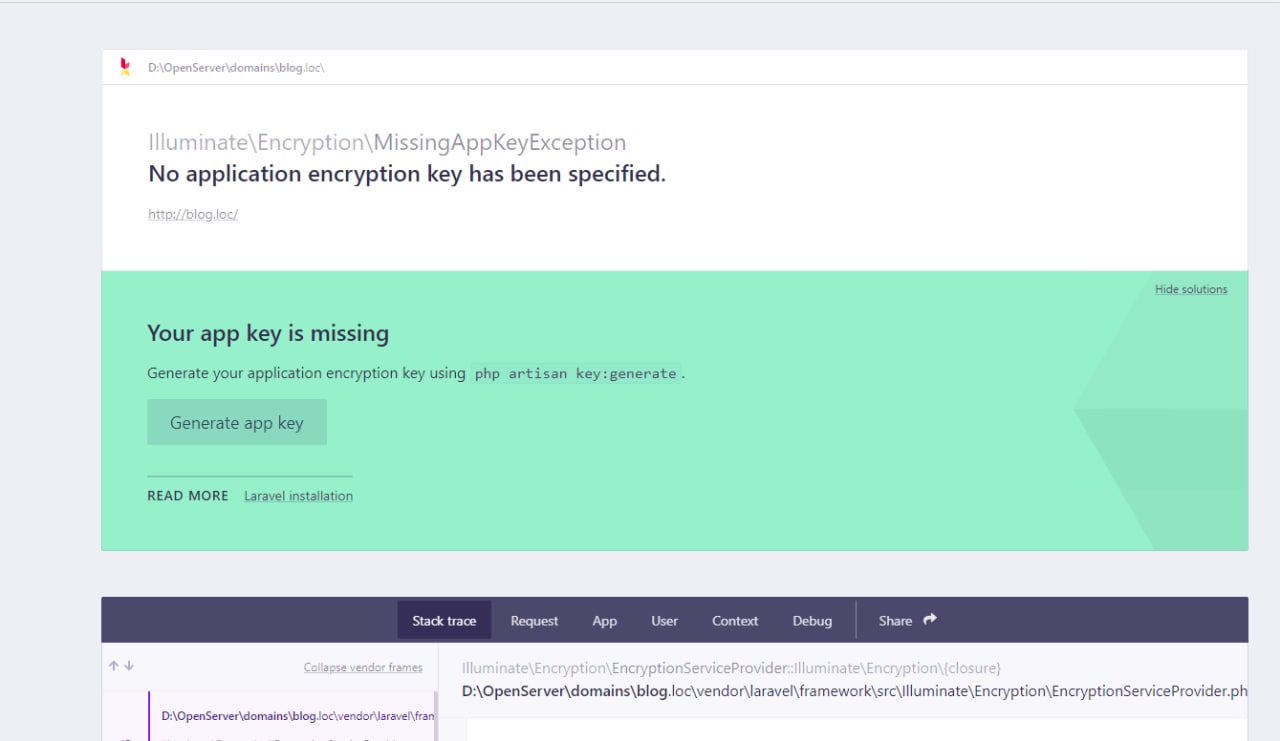Click the project path in the header bar
This screenshot has width=1280, height=741.
point(236,67)
